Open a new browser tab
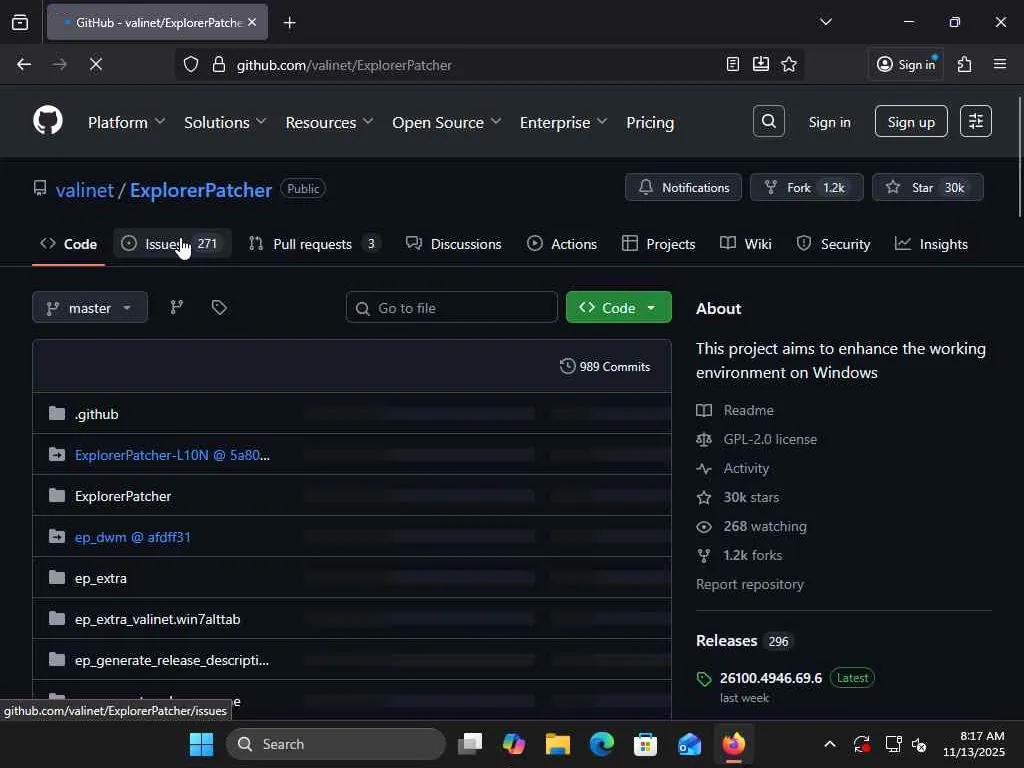Screen dimensions: 1024x768 [290, 23]
